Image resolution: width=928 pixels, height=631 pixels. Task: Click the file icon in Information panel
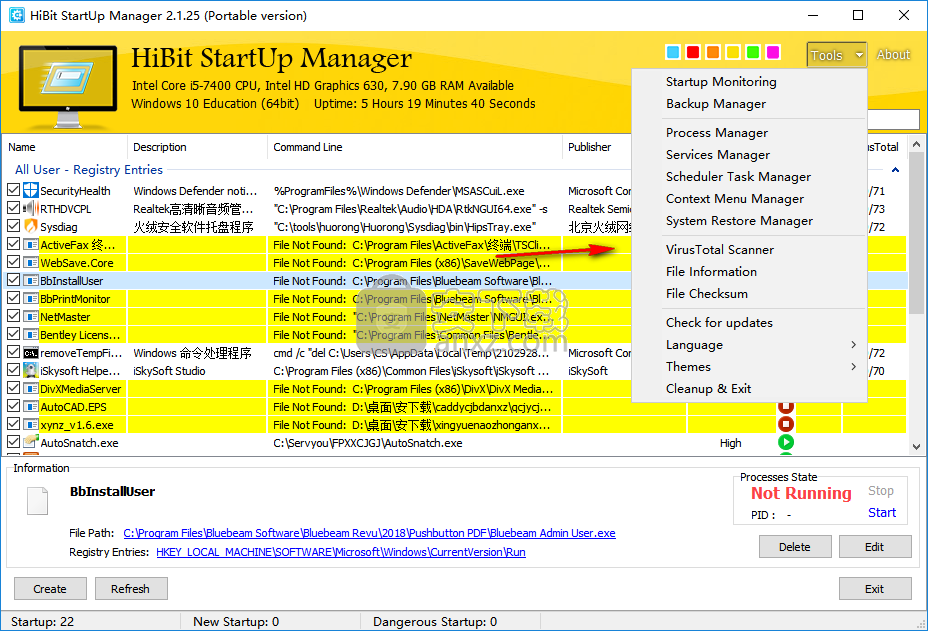[x=38, y=501]
